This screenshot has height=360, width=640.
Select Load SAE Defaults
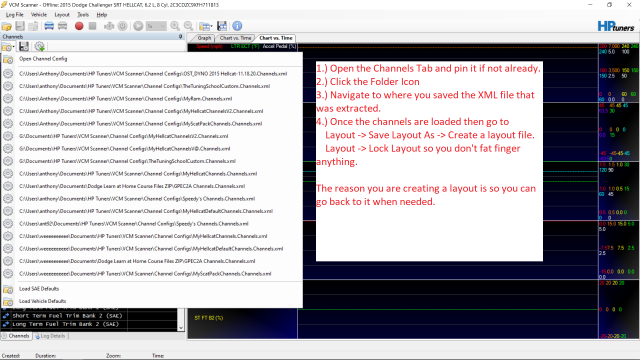[x=39, y=289]
